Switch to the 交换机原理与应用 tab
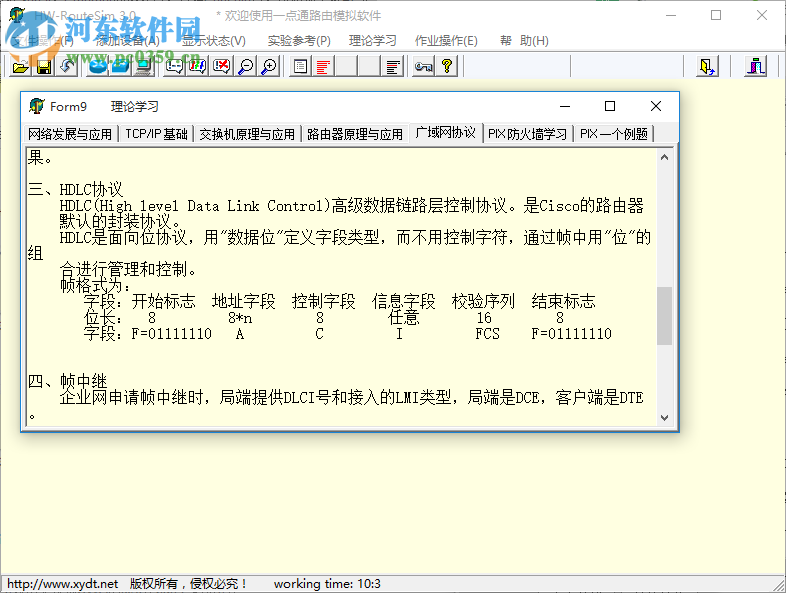Image resolution: width=786 pixels, height=593 pixels. [247, 134]
